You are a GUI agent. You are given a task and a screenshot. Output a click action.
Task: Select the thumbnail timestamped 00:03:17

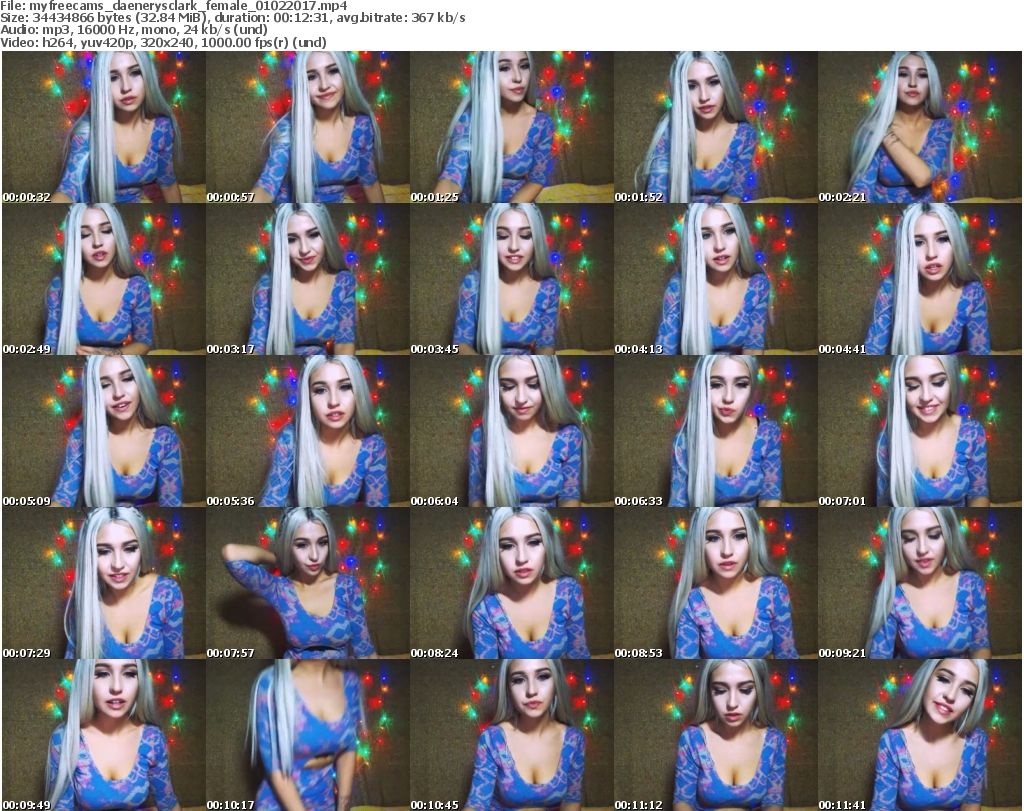click(308, 279)
